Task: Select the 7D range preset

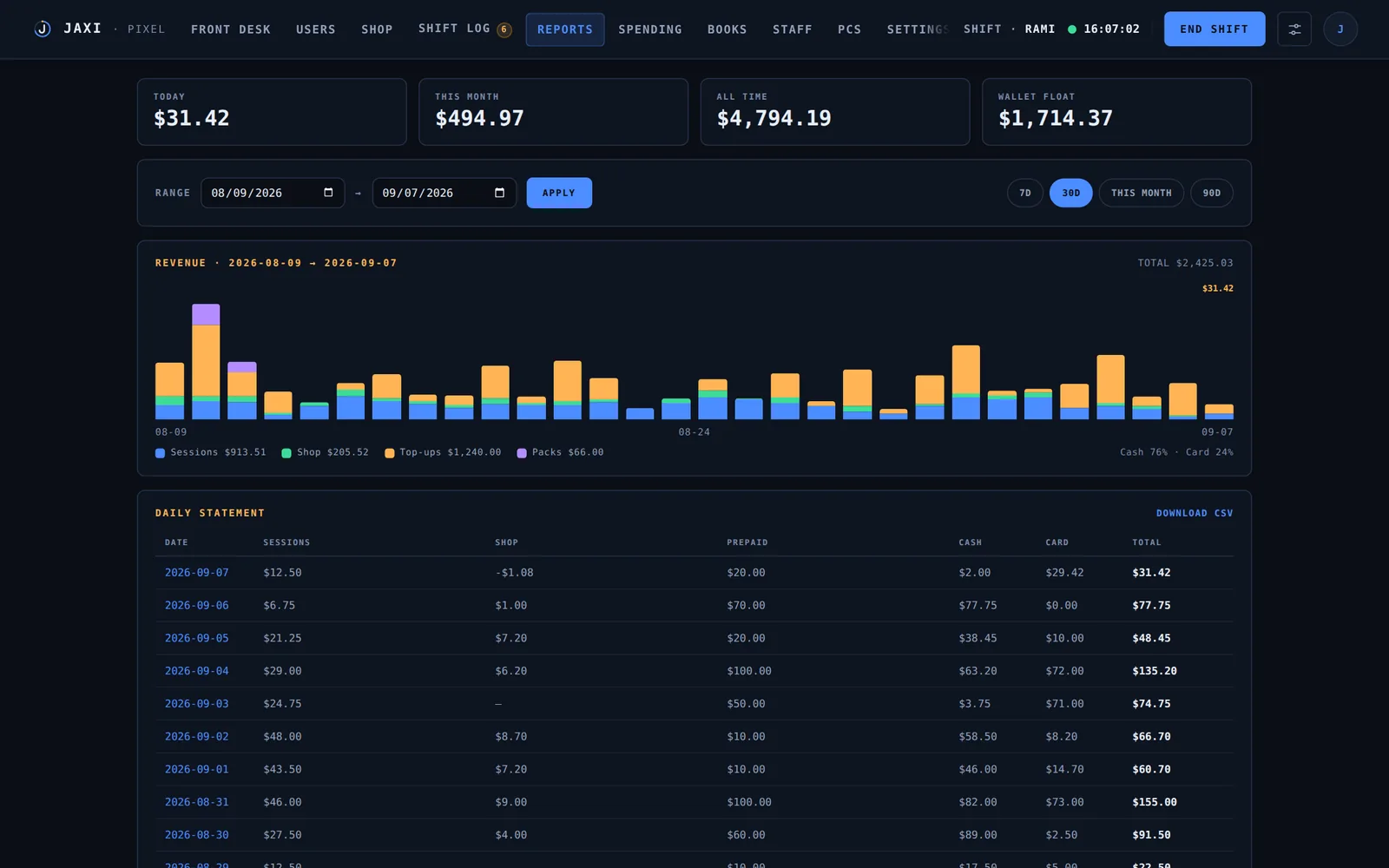Action: [x=1025, y=193]
